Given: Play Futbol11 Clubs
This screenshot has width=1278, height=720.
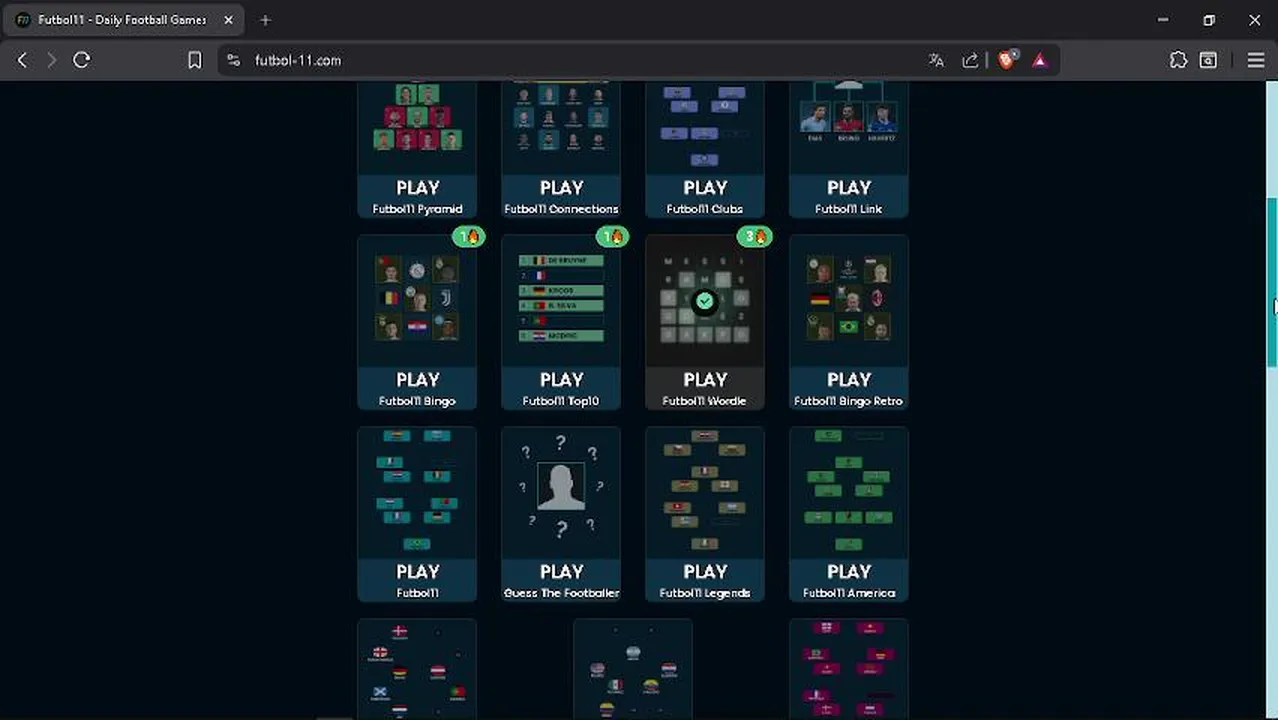Looking at the screenshot, I should (705, 187).
